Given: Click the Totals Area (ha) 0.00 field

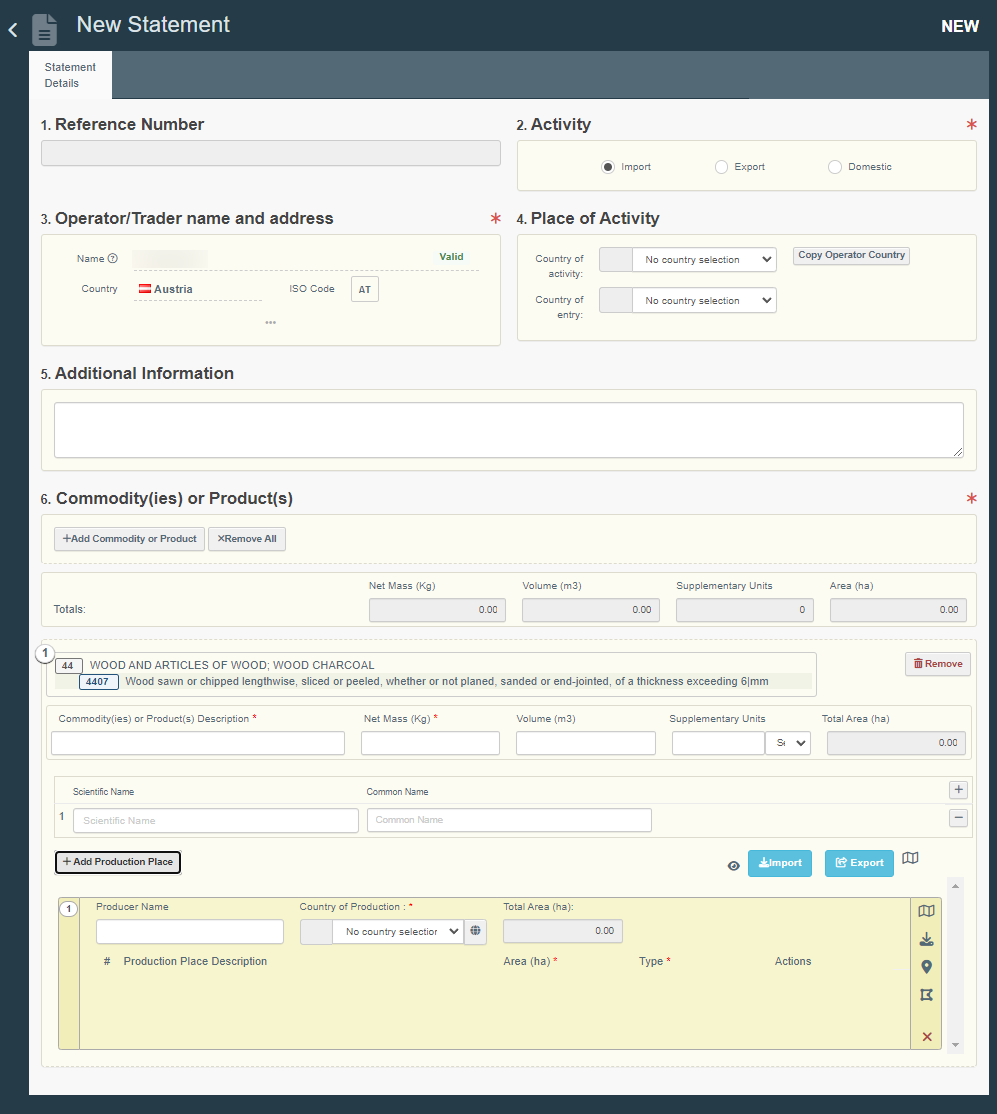Looking at the screenshot, I should (898, 610).
